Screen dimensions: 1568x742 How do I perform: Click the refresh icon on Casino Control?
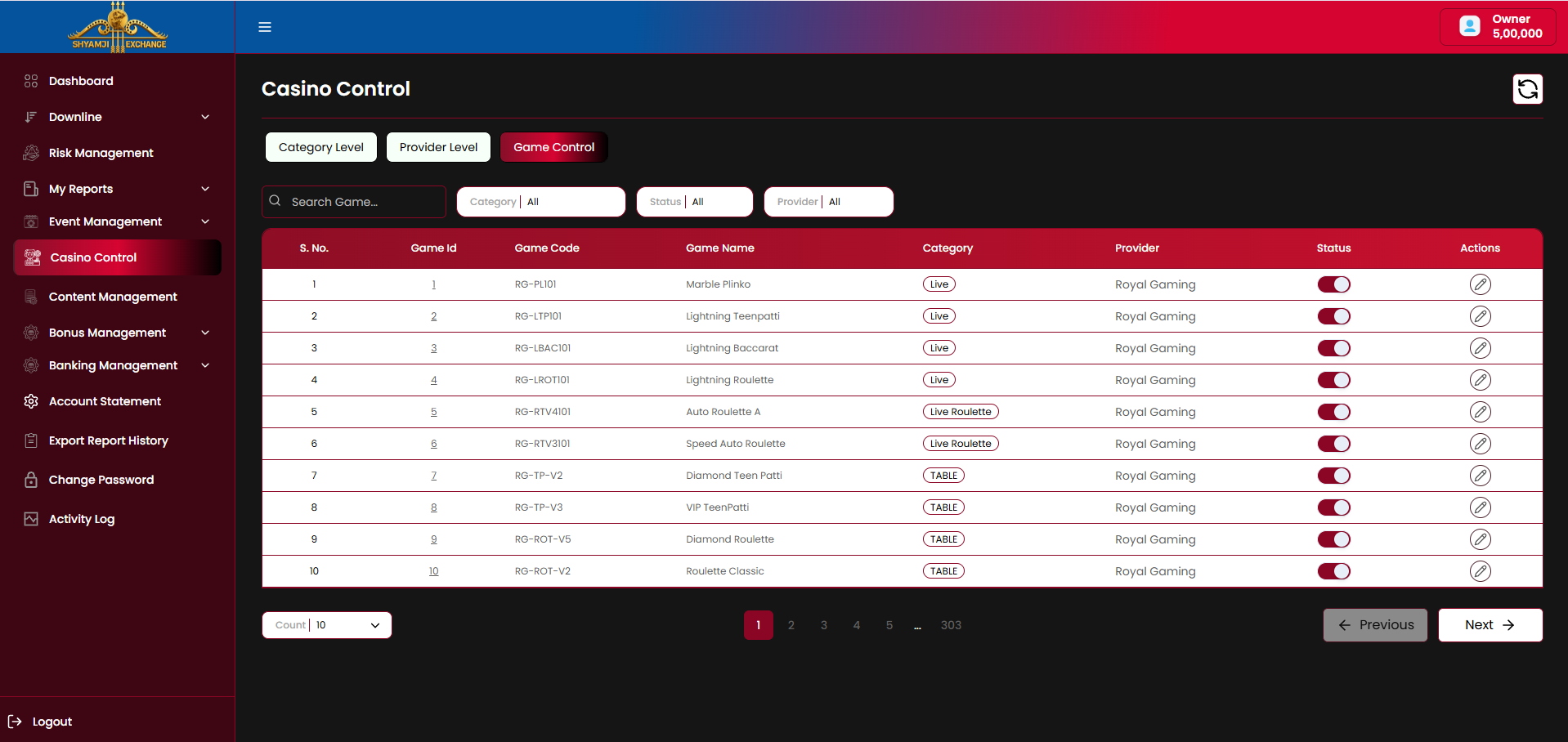1527,89
